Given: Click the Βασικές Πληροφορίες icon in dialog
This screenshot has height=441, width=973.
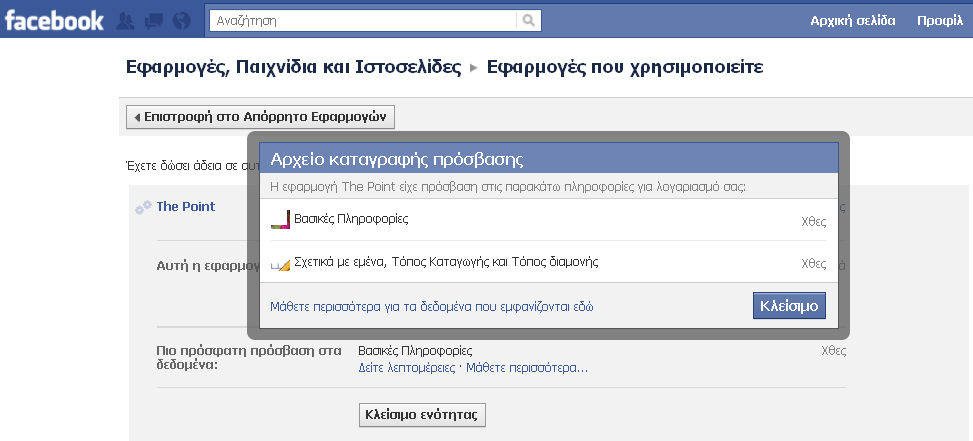Looking at the screenshot, I should (280, 221).
